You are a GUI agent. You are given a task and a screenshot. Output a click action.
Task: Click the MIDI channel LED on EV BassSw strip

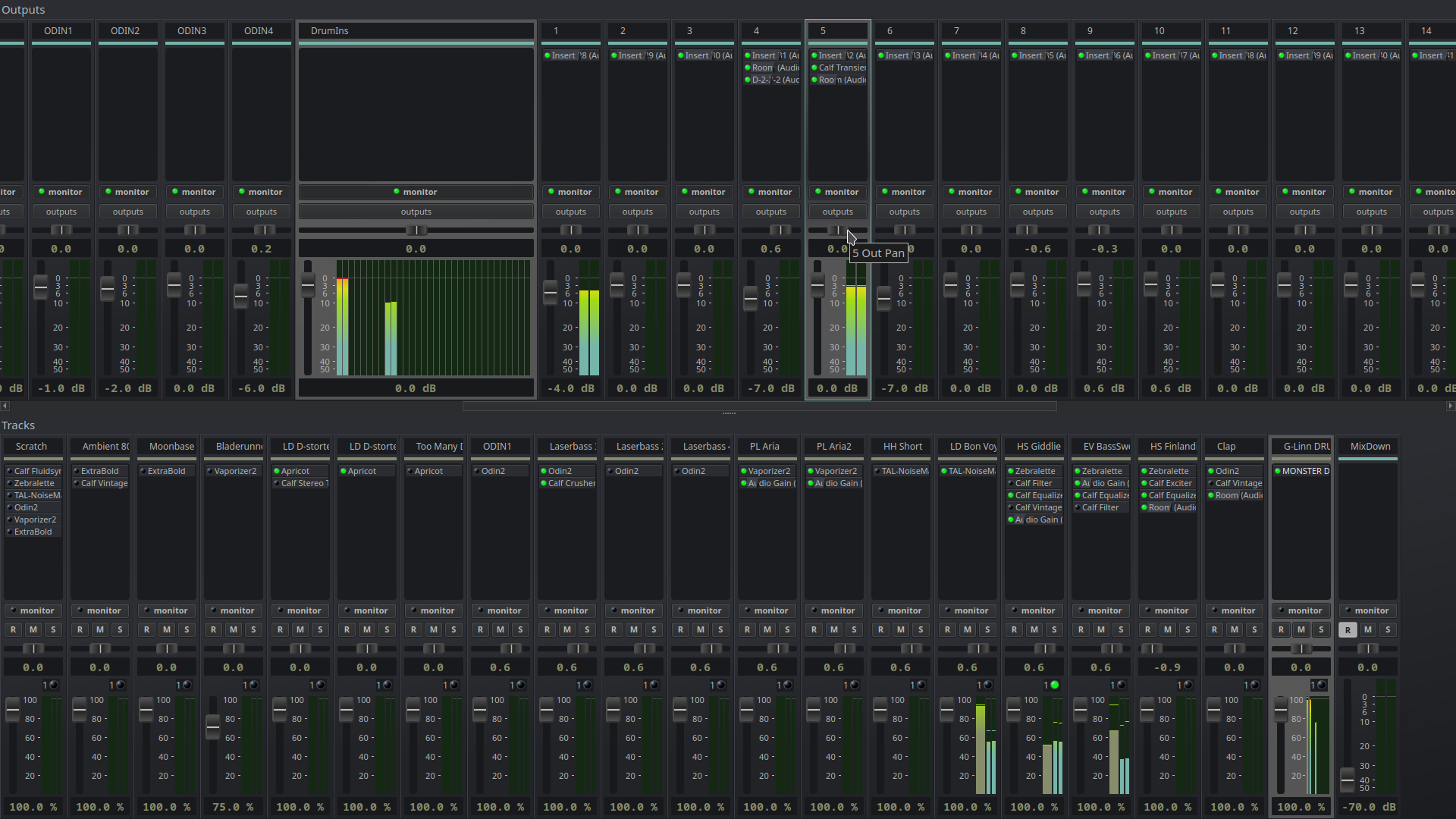pyautogui.click(x=1121, y=685)
